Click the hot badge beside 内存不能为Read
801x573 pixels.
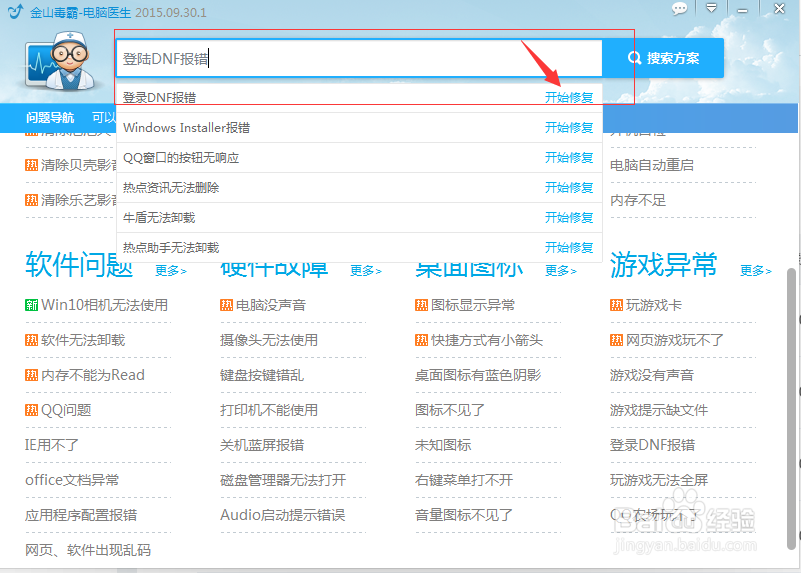tap(31, 375)
